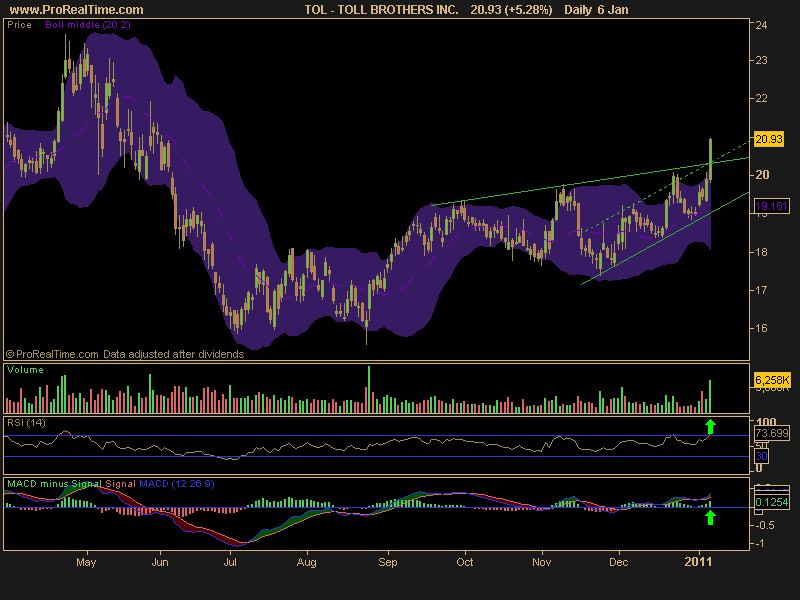Click the 18 price axis label

(x=761, y=252)
